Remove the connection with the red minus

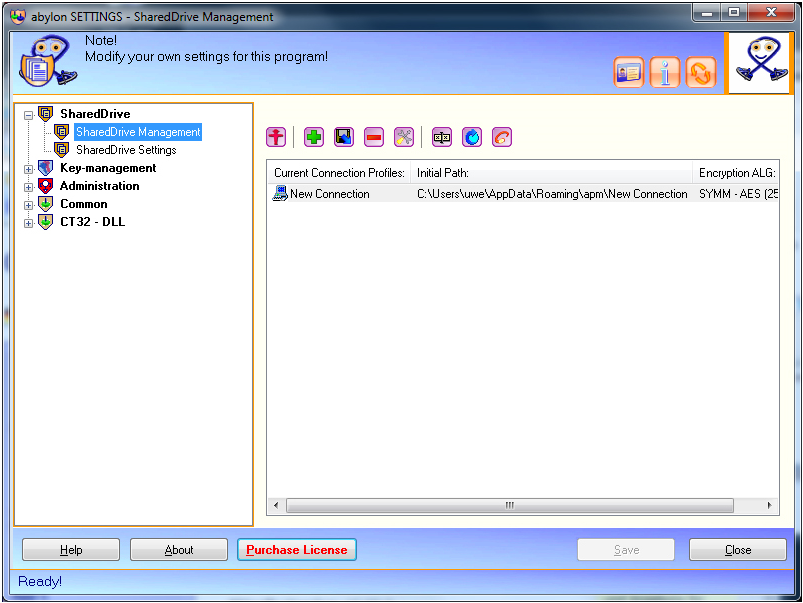pyautogui.click(x=374, y=137)
